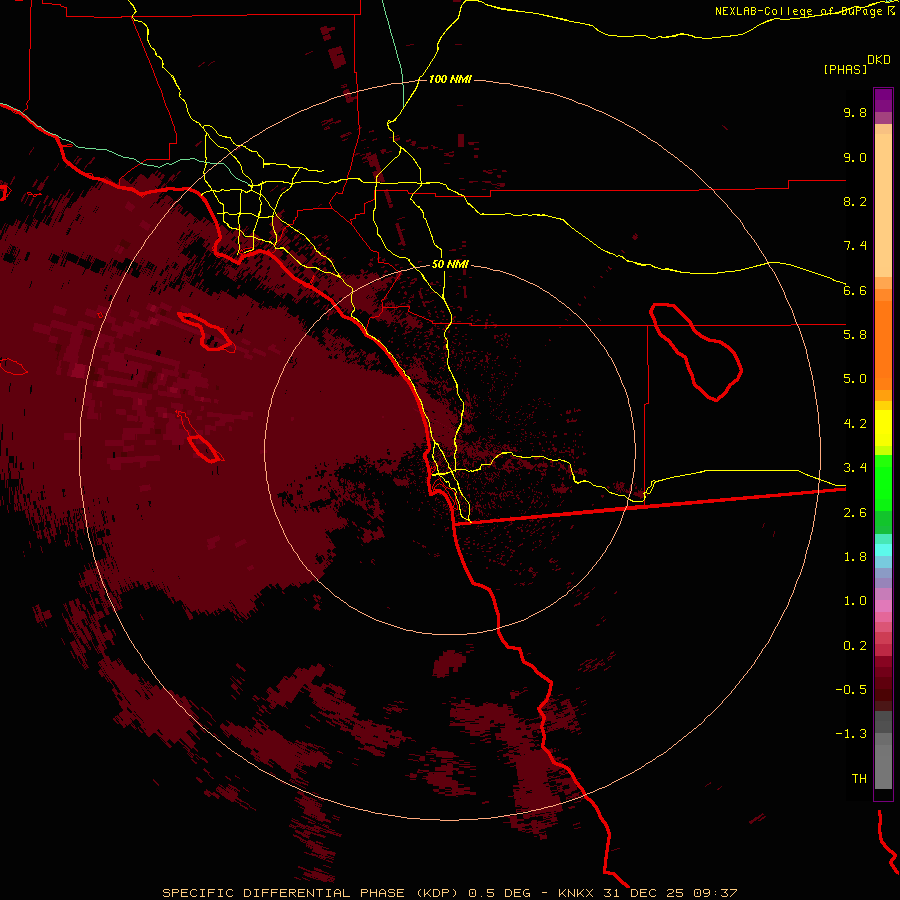Click the 3.4 scale value
This screenshot has width=900, height=900.
(x=855, y=468)
